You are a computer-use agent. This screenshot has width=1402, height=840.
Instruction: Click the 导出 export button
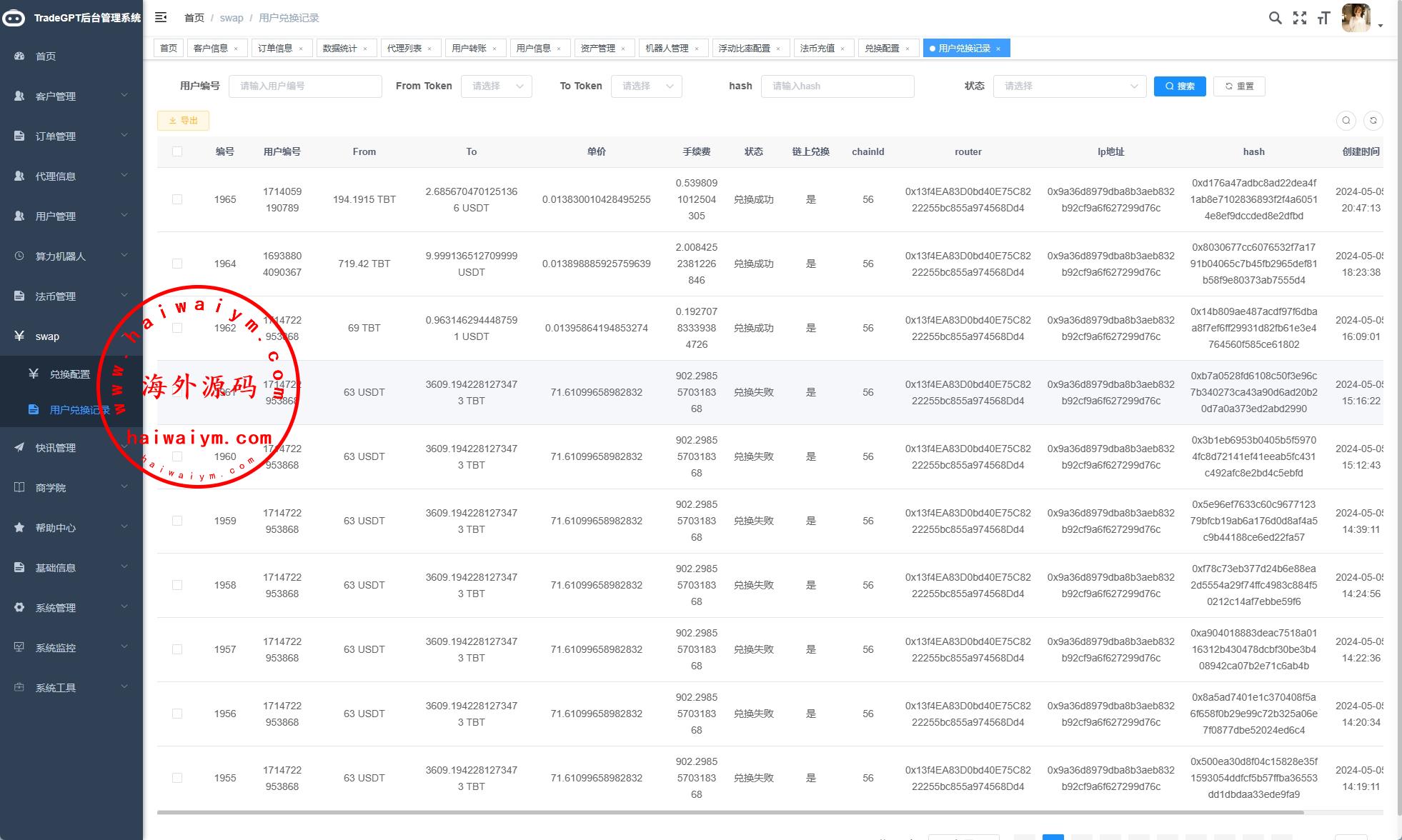pyautogui.click(x=183, y=121)
